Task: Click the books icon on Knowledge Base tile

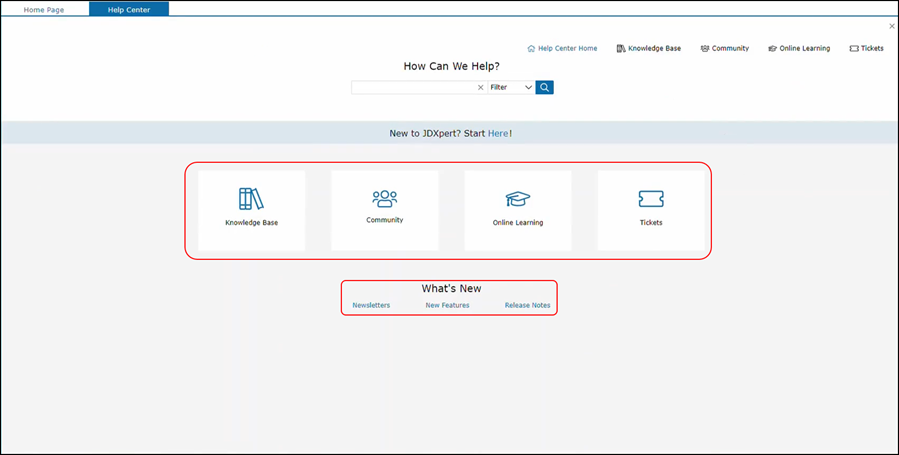Action: (251, 199)
